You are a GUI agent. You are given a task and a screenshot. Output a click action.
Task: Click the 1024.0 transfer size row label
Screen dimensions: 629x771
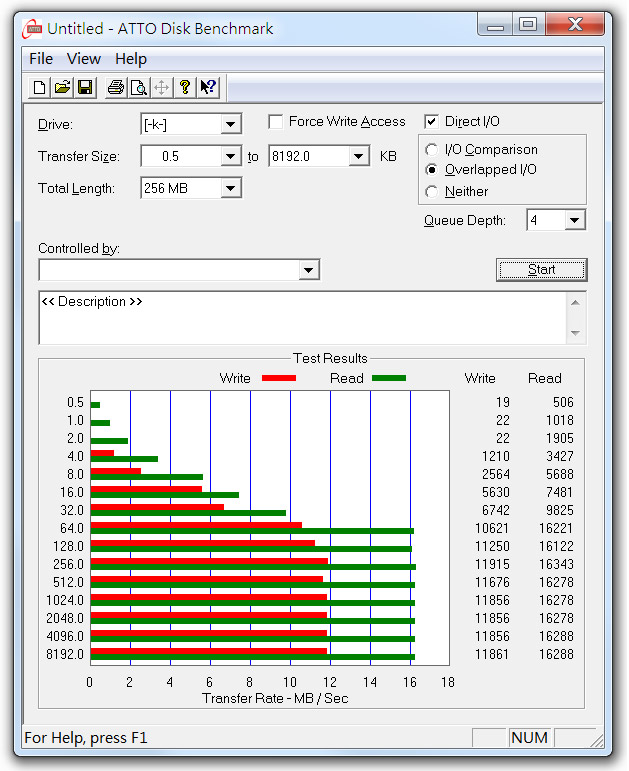65,600
